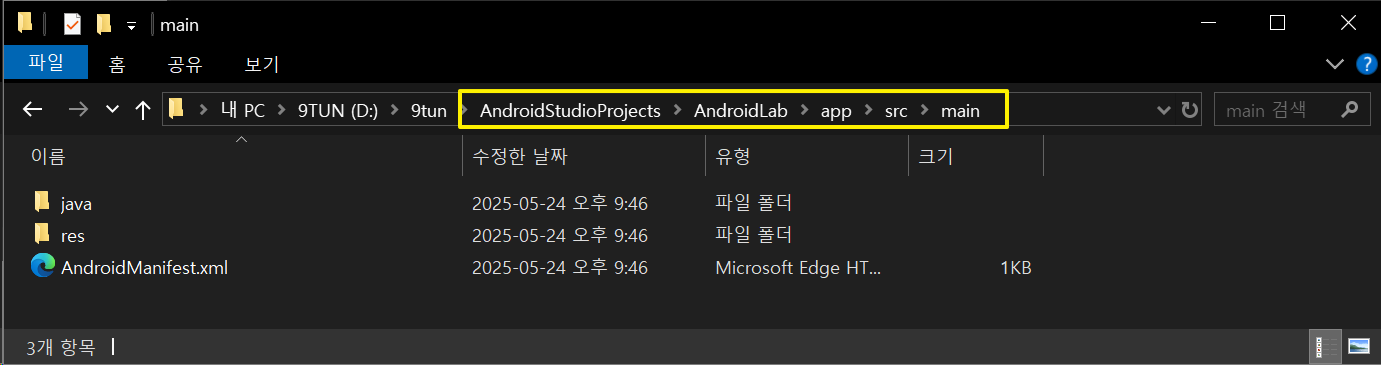This screenshot has width=1381, height=365.
Task: Click main breadcrumb segment
Action: point(960,110)
